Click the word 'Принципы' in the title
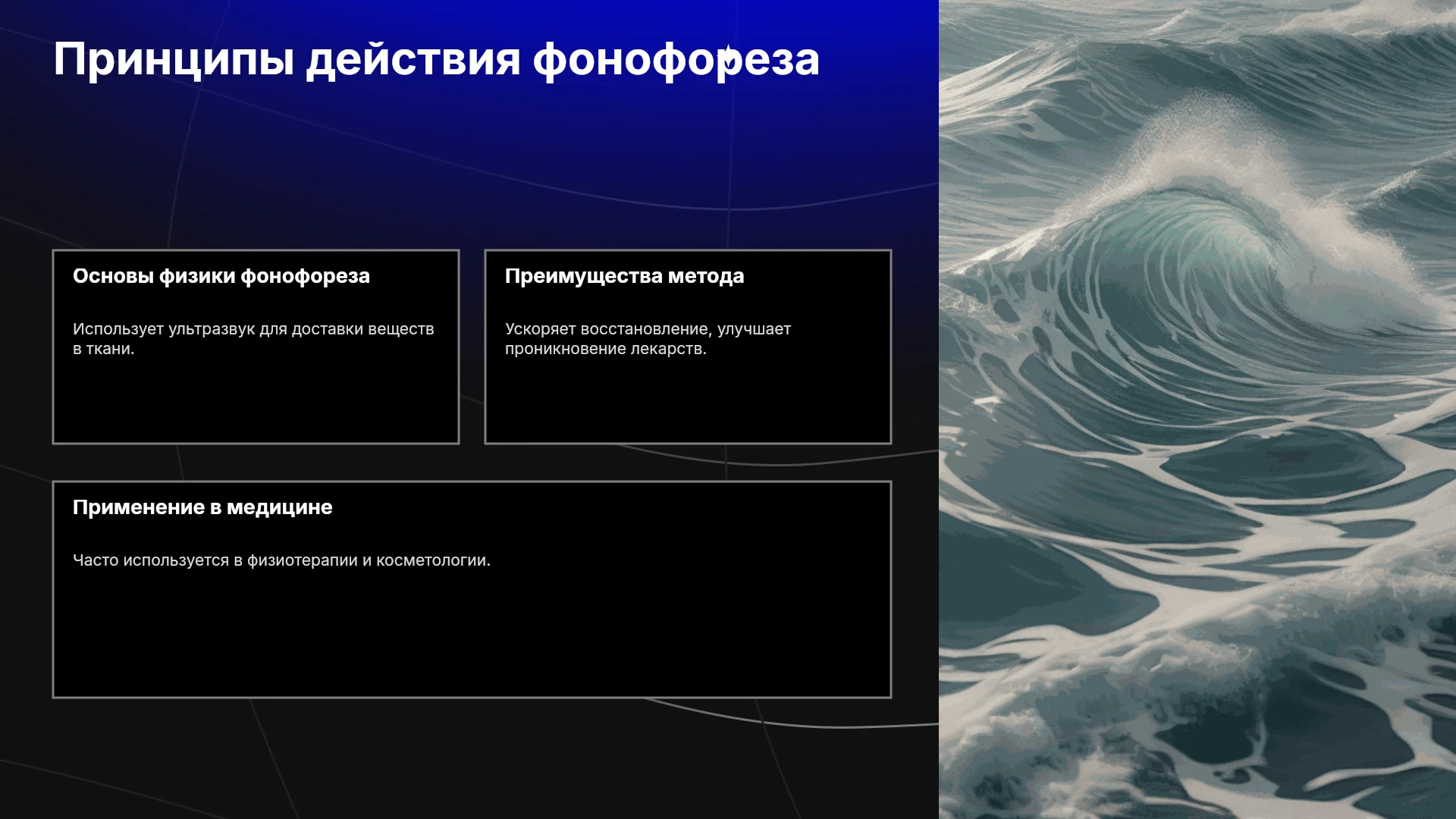This screenshot has height=819, width=1456. [x=174, y=60]
